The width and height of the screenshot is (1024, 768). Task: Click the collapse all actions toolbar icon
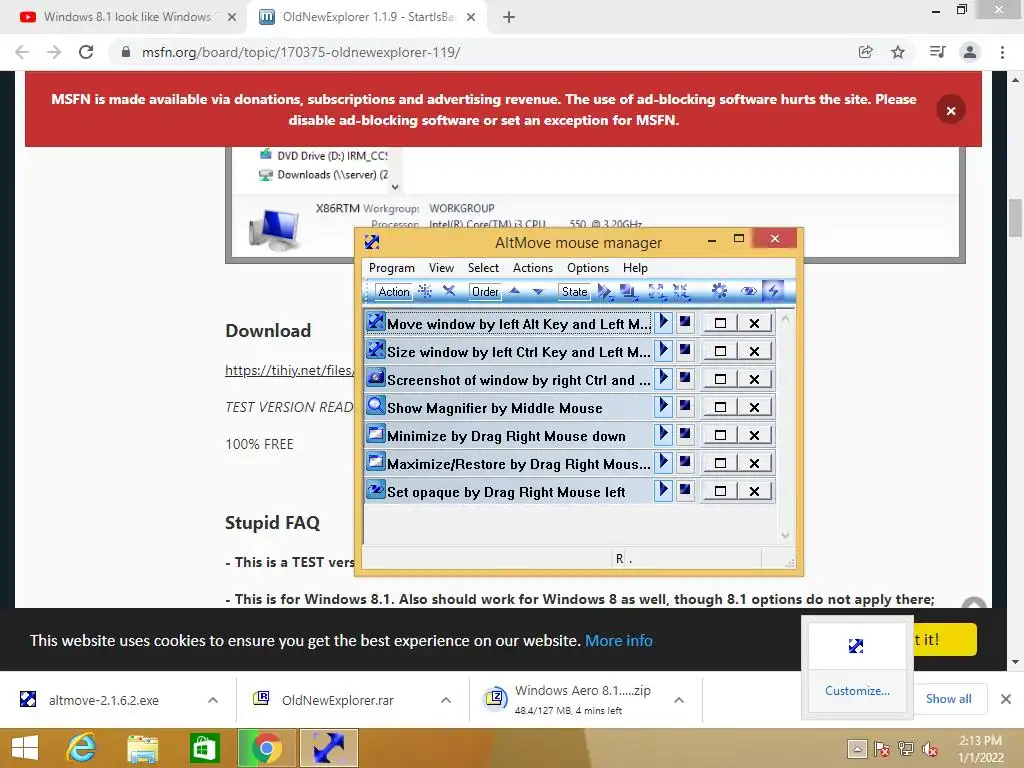[x=680, y=291]
